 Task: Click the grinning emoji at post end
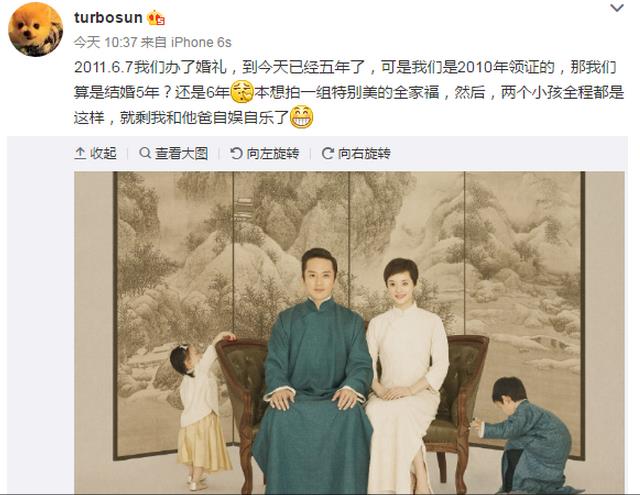[x=301, y=117]
